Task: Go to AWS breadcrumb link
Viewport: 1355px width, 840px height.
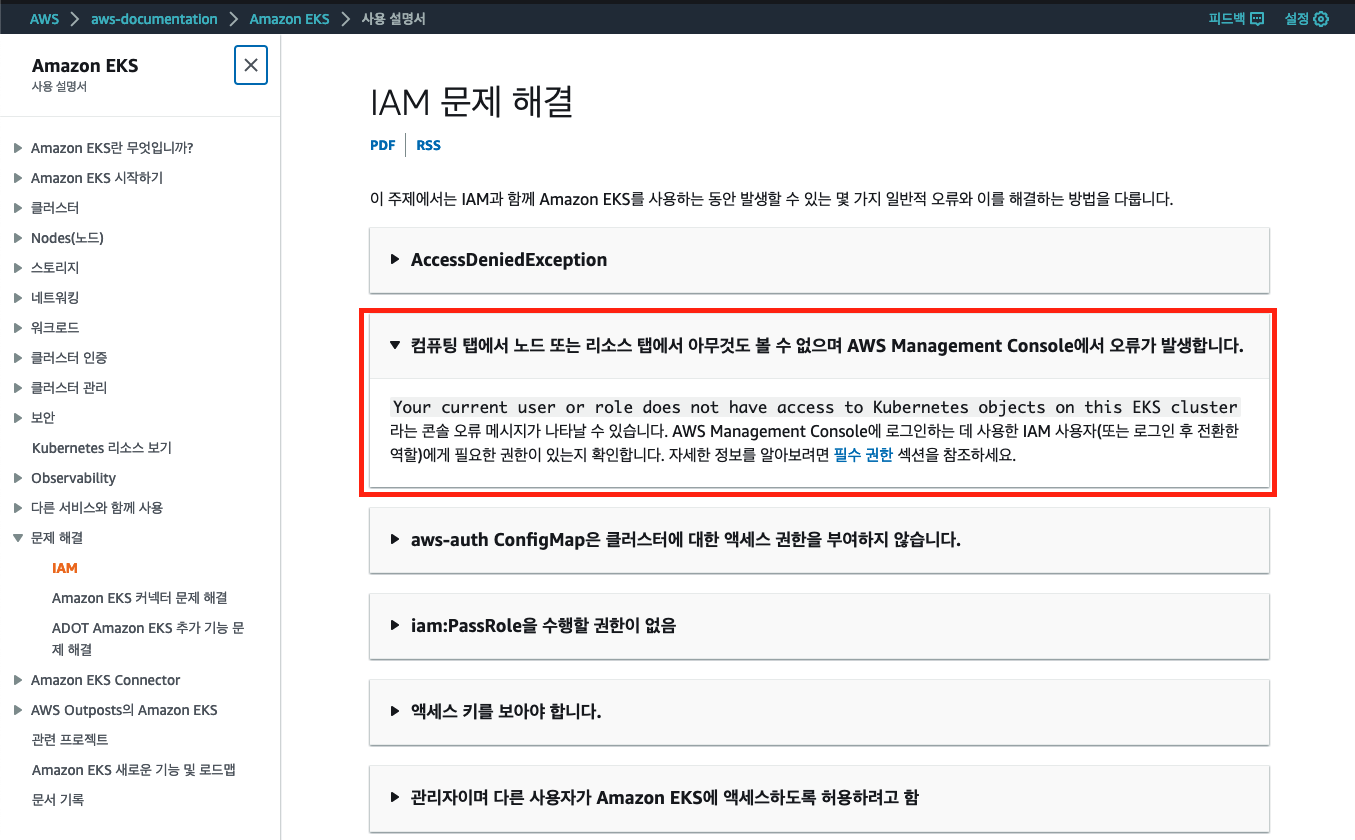Action: (44, 19)
